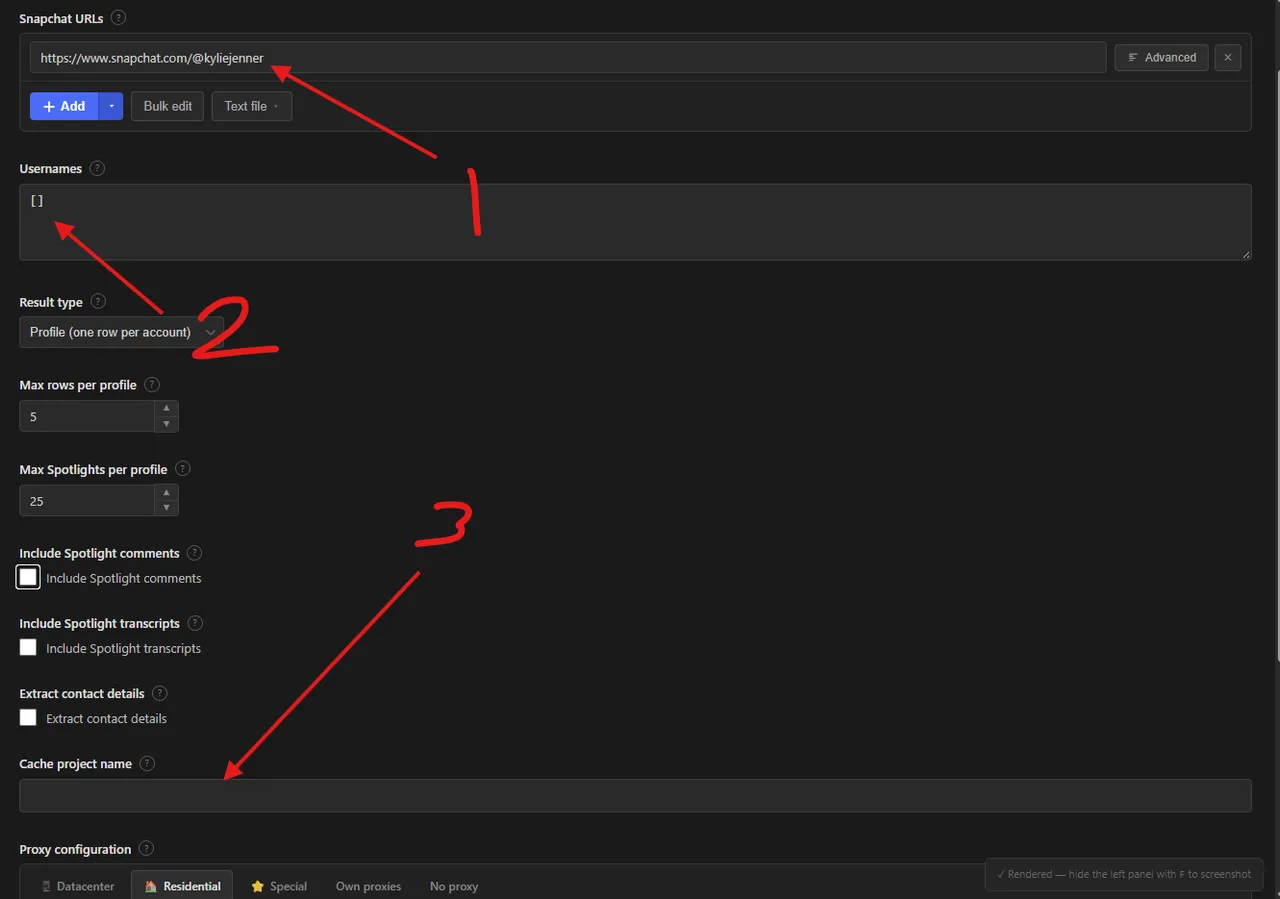Show help for Result type
The image size is (1280, 899).
pyautogui.click(x=98, y=301)
